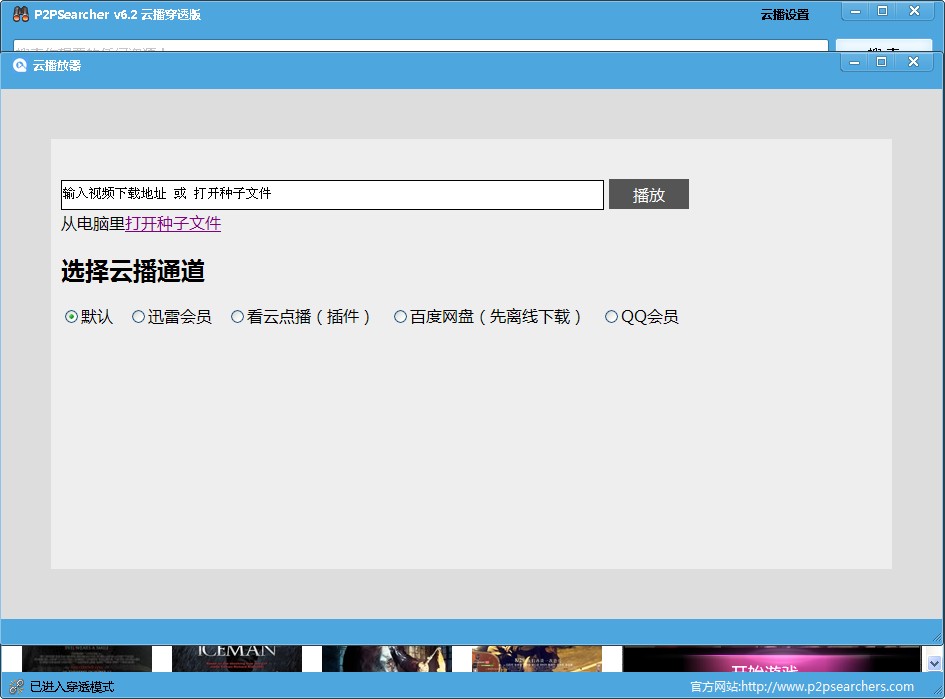The image size is (945, 699).
Task: Select the 迅雷会员 channel option
Action: (139, 317)
